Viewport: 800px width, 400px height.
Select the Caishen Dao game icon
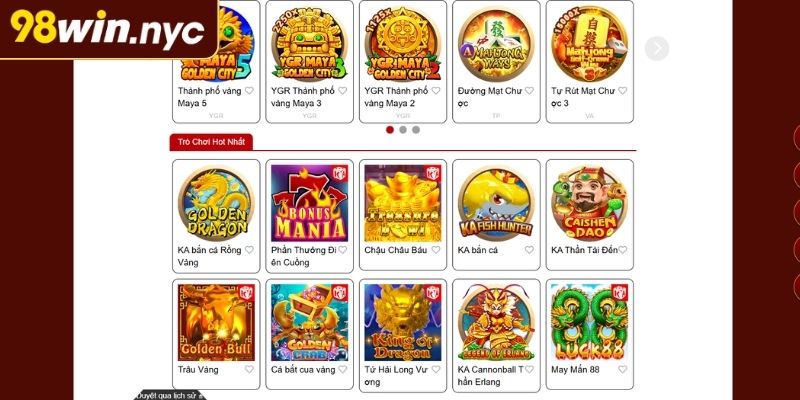[589, 203]
